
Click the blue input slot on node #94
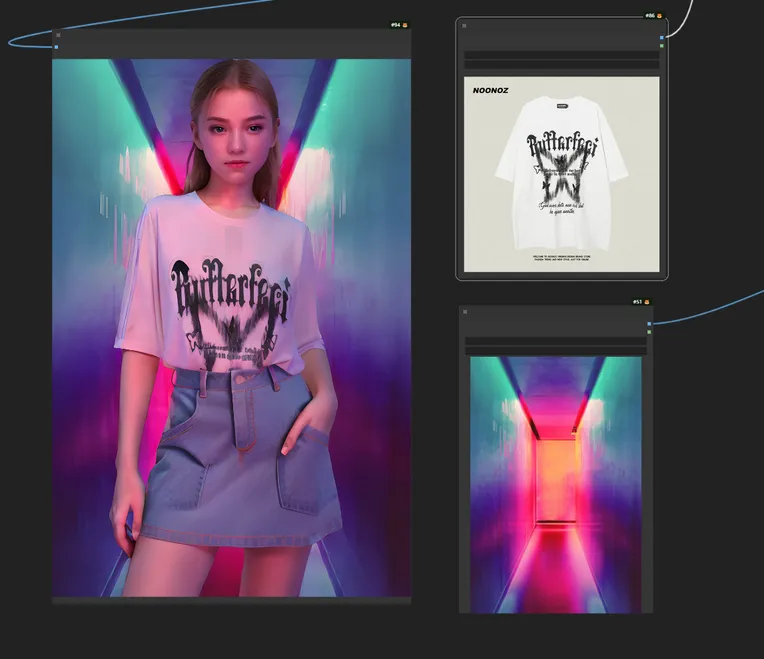[57, 46]
